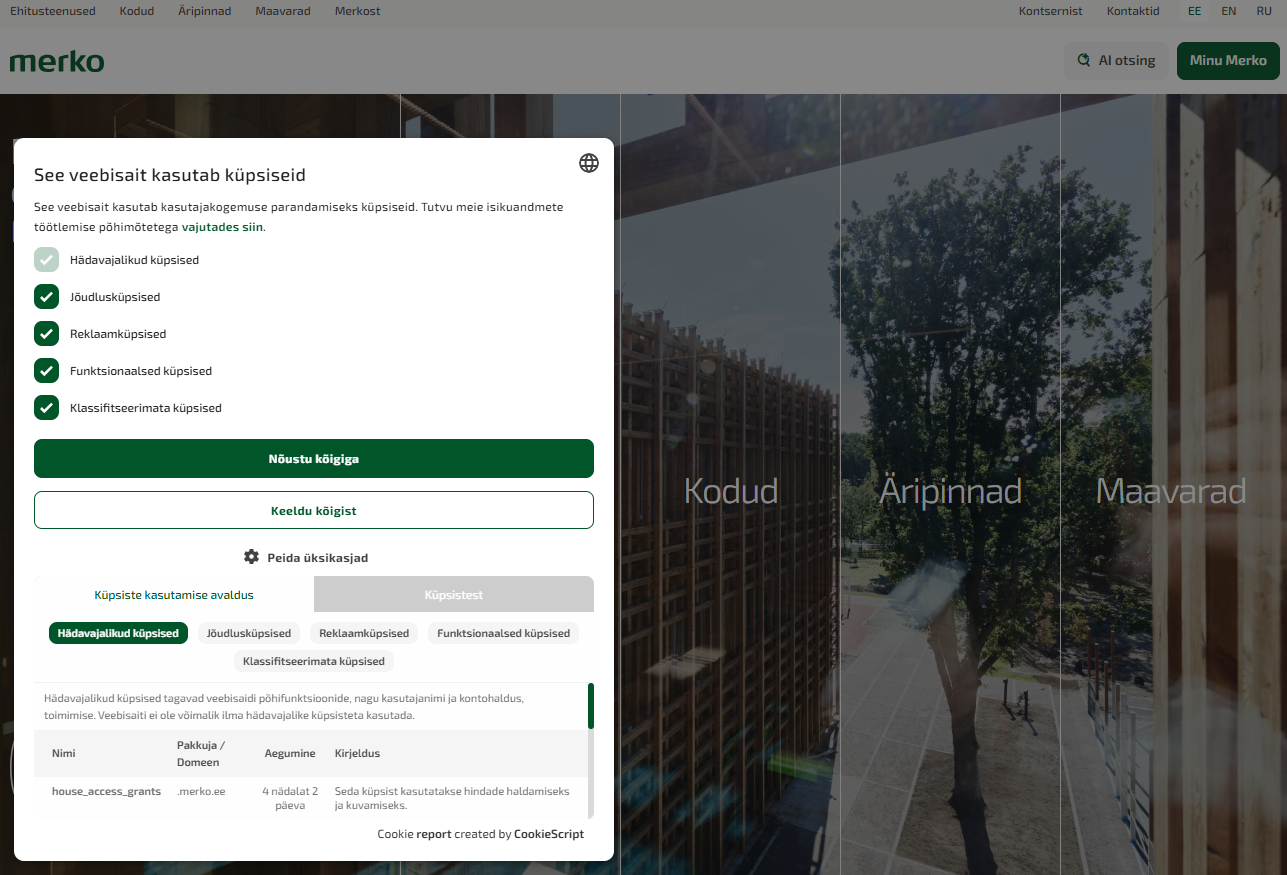Select the Hädavajalikud küpsised category pill
The height and width of the screenshot is (875, 1287).
pos(118,633)
